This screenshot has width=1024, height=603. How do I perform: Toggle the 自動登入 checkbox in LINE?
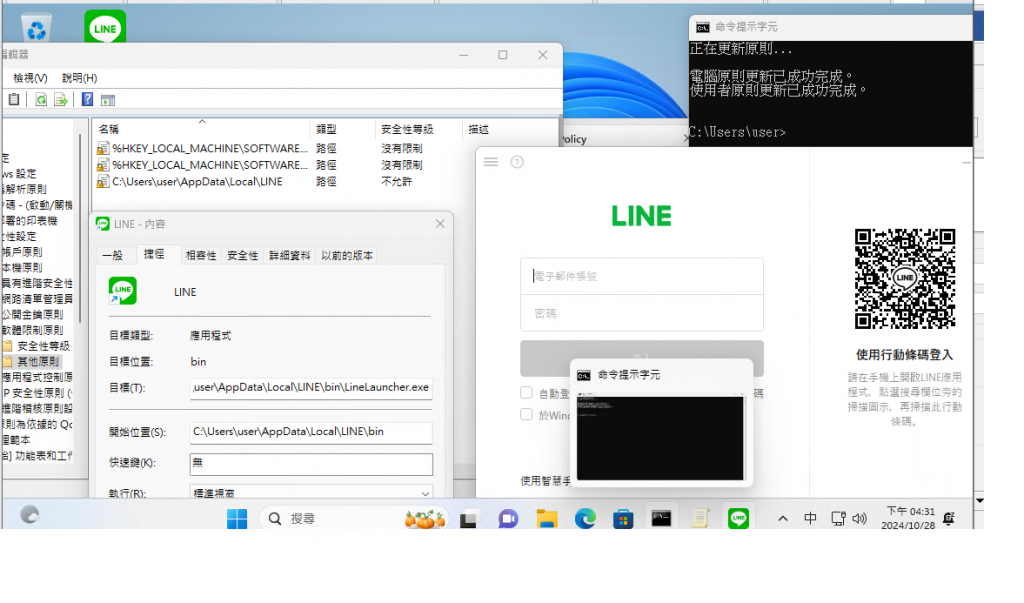coord(526,393)
